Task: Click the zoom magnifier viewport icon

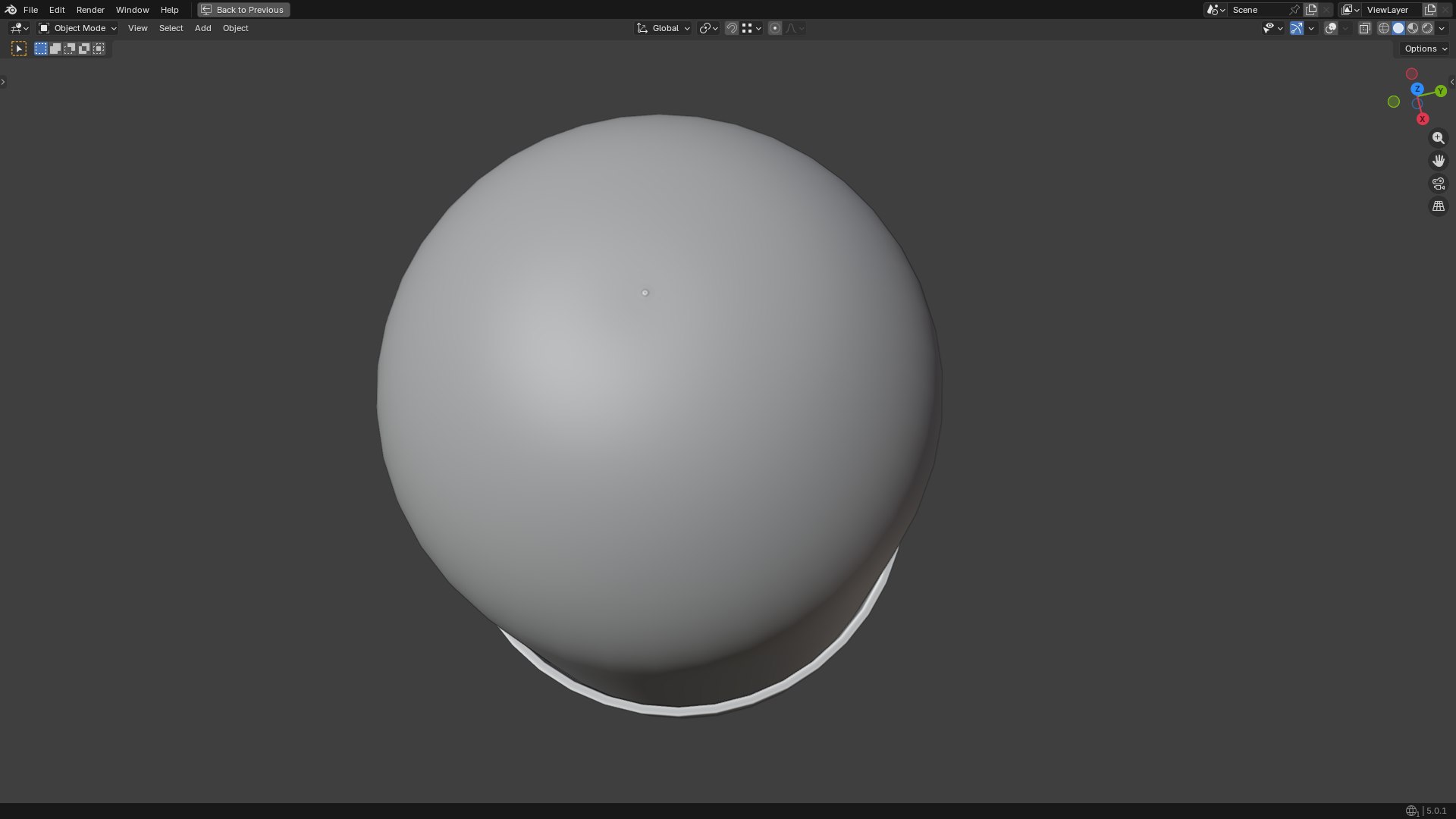Action: click(1439, 138)
